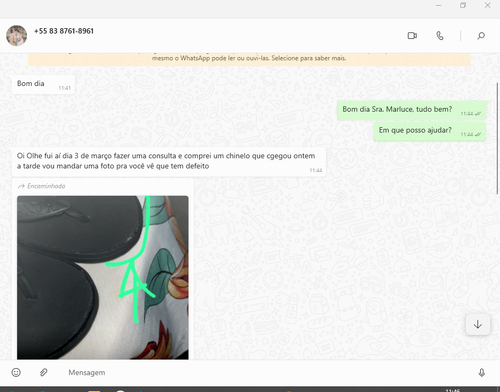Viewport: 500px width, 392px height.
Task: Click message about chinelo com defeito
Action: click(169, 162)
